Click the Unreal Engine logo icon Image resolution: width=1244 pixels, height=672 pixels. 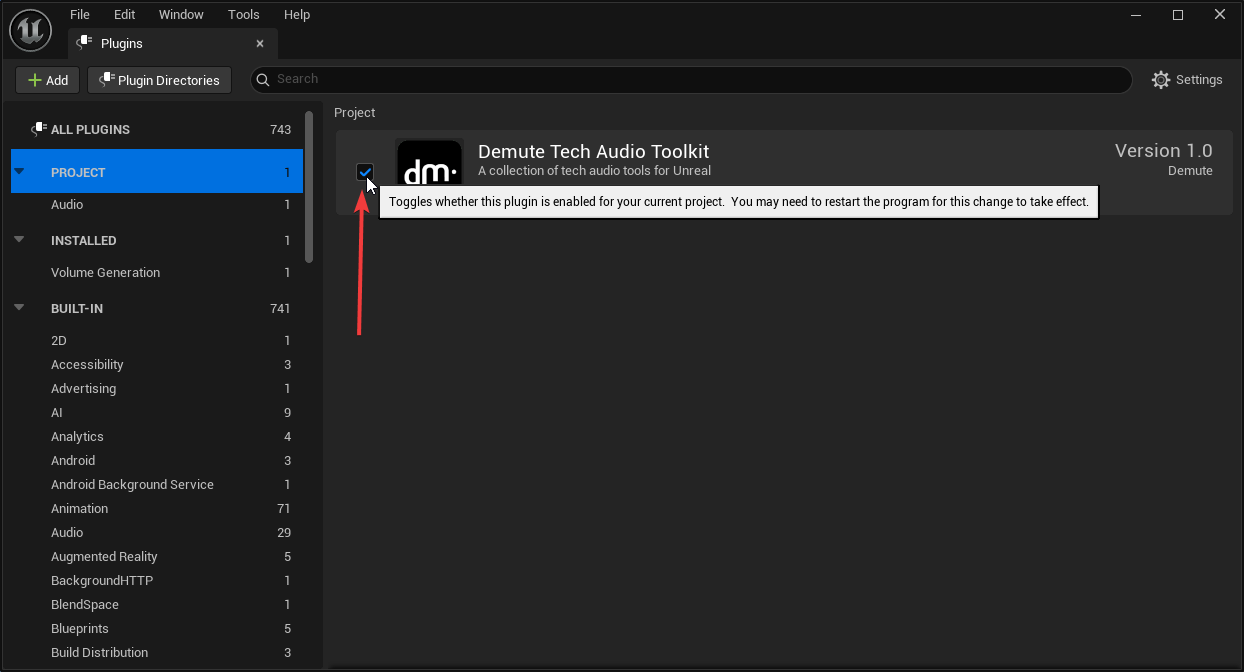(30, 30)
